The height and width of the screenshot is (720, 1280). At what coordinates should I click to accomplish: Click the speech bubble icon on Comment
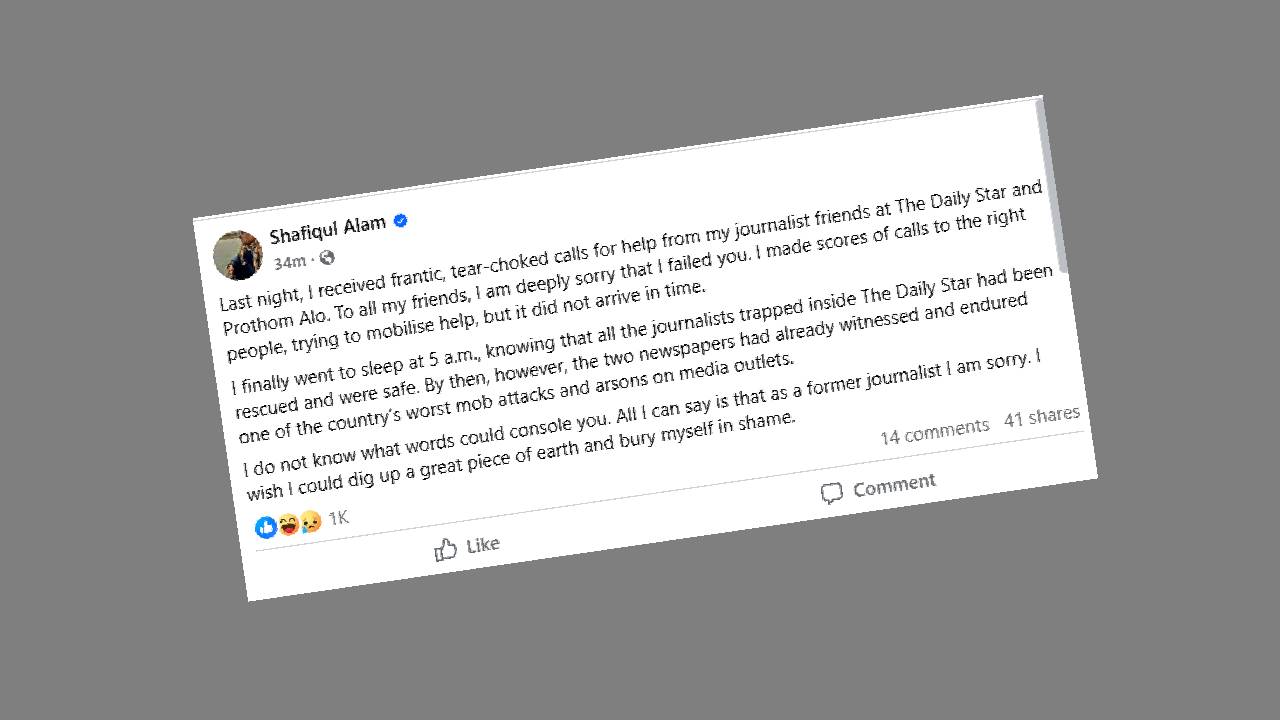(x=831, y=493)
